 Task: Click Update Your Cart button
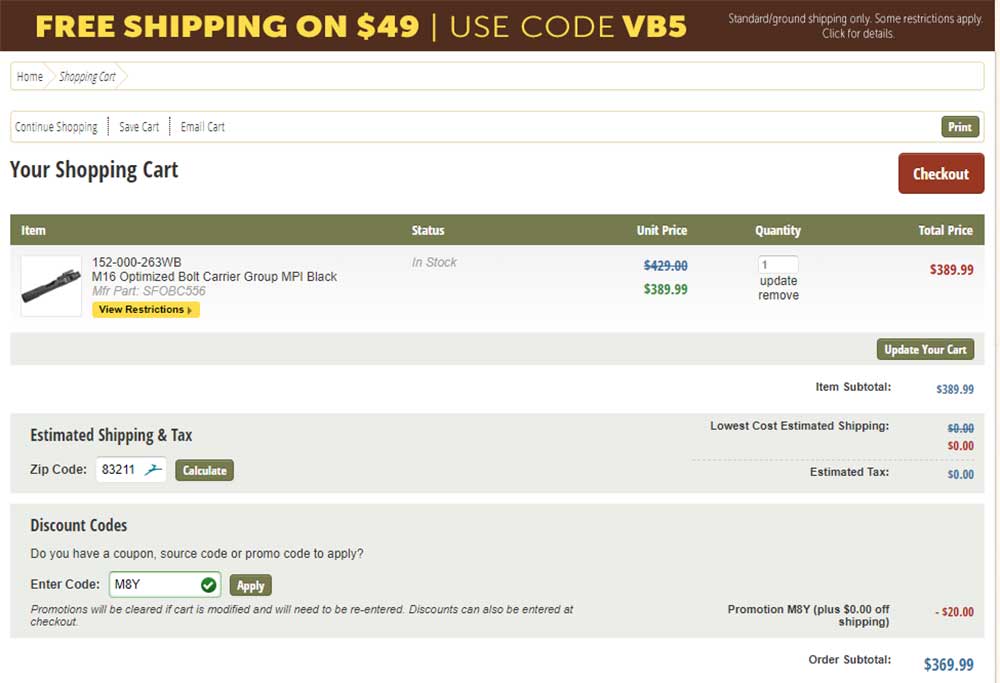[x=925, y=349]
